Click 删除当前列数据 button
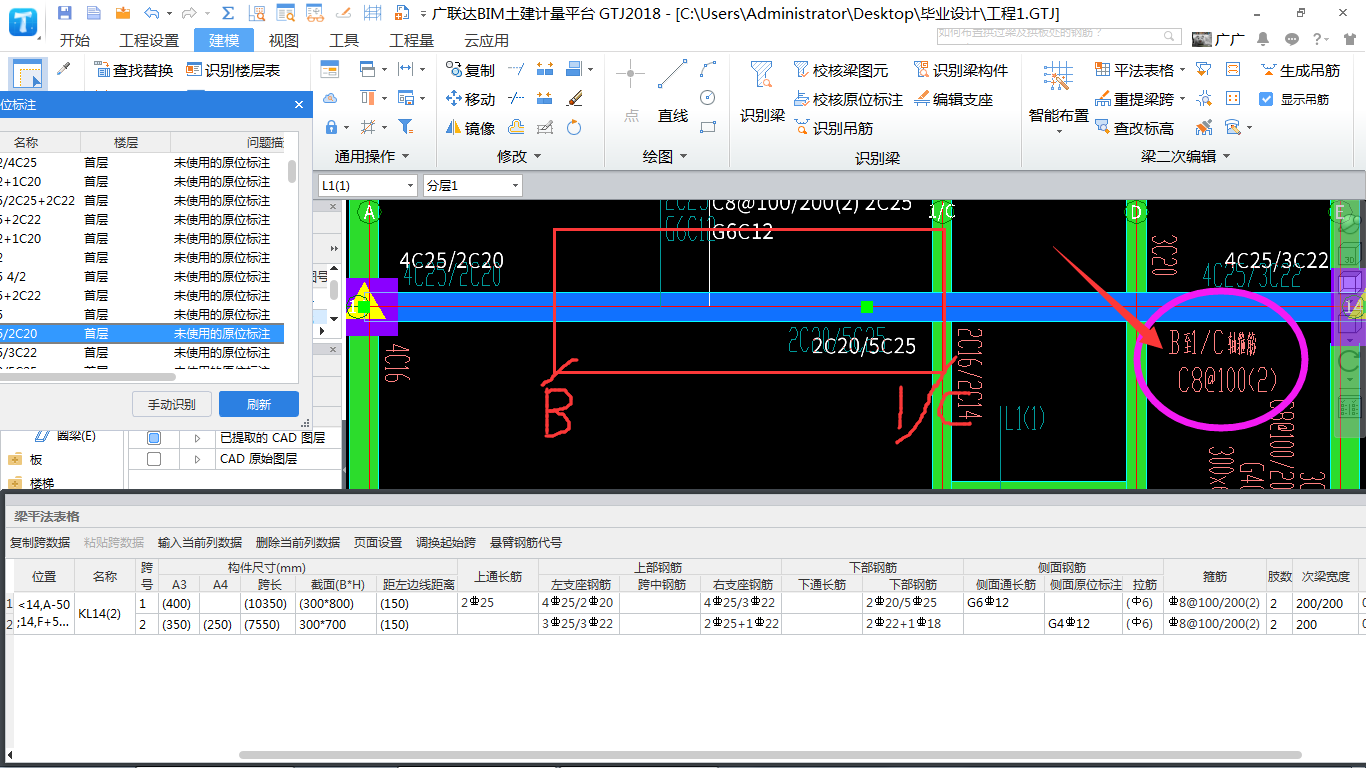This screenshot has width=1366, height=768. 298,543
